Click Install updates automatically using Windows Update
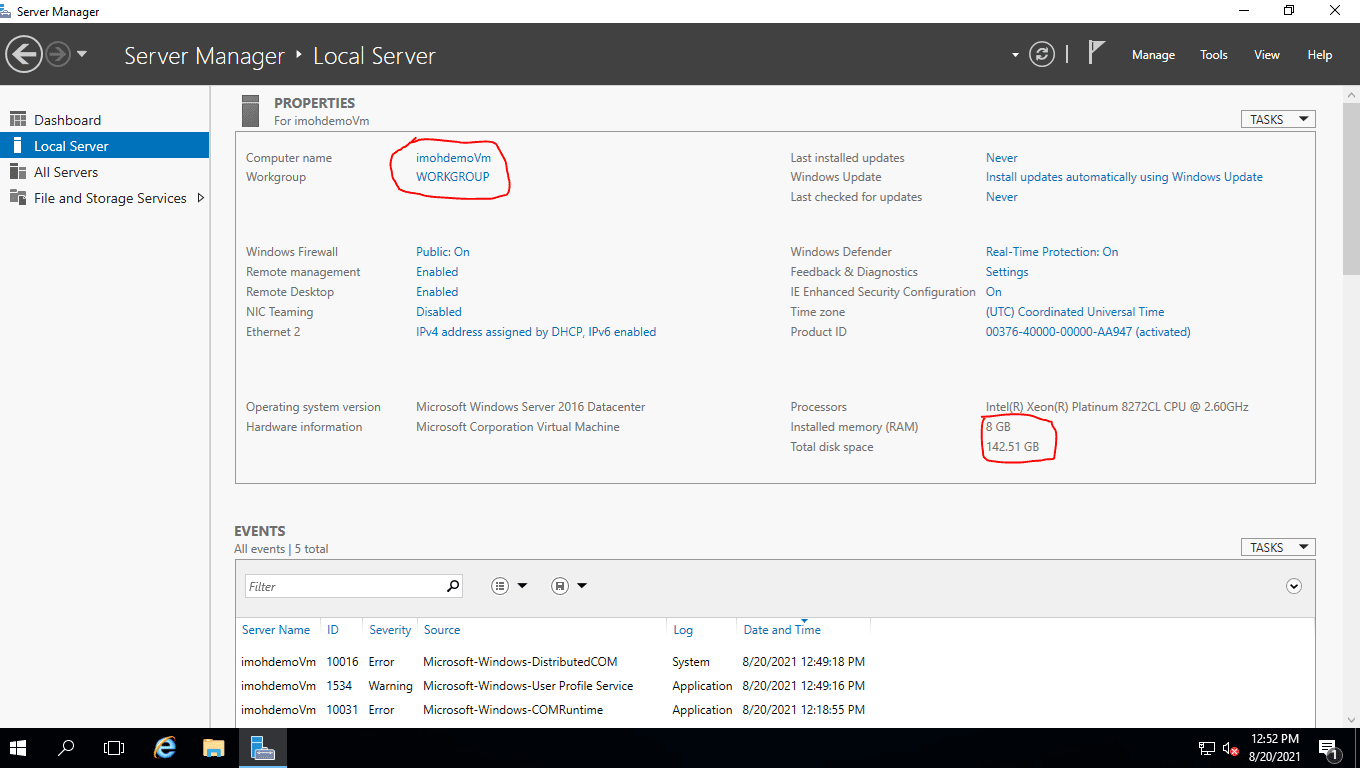 tap(1124, 177)
